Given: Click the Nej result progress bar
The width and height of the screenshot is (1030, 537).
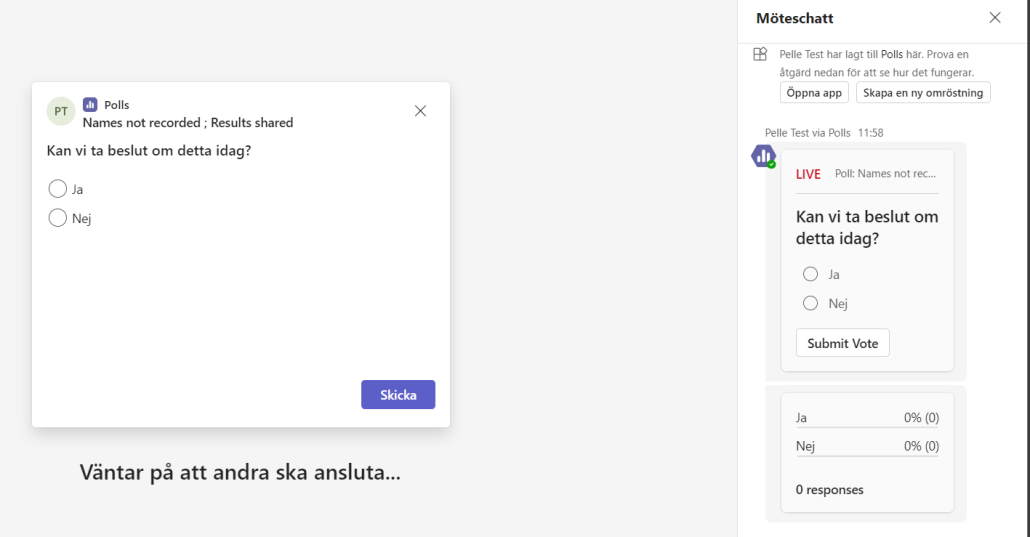Looking at the screenshot, I should tap(867, 455).
